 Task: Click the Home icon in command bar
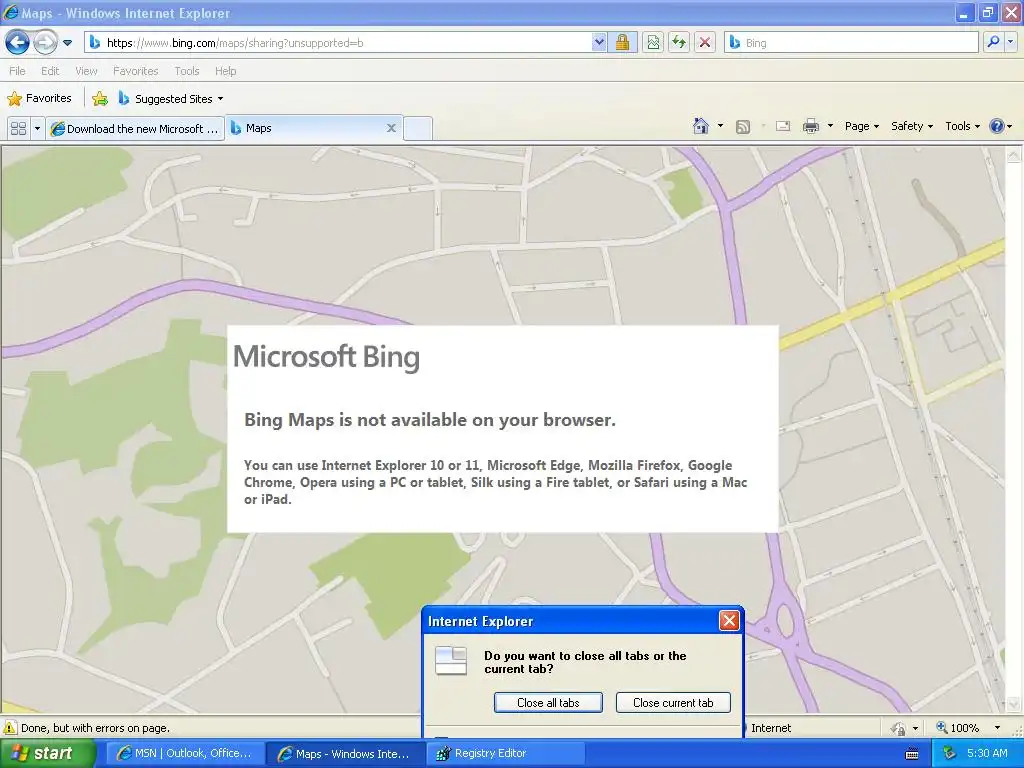(701, 126)
